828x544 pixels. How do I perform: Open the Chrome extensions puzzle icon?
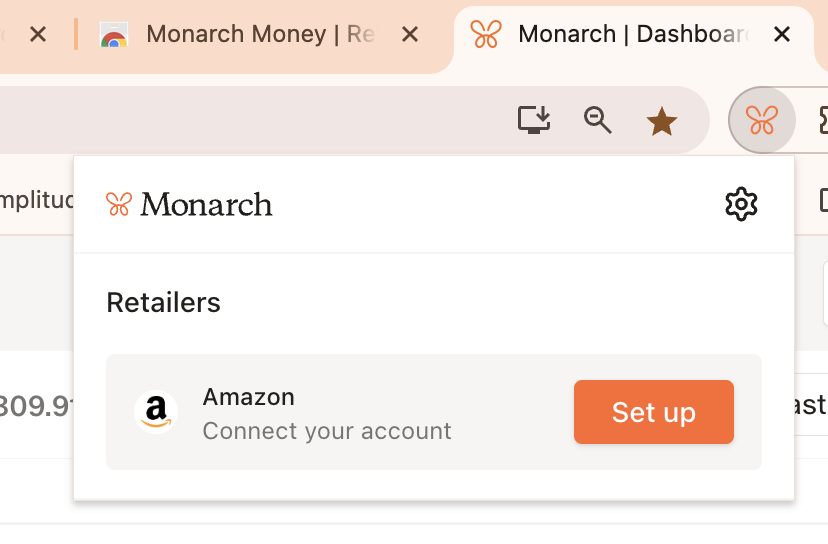(823, 120)
